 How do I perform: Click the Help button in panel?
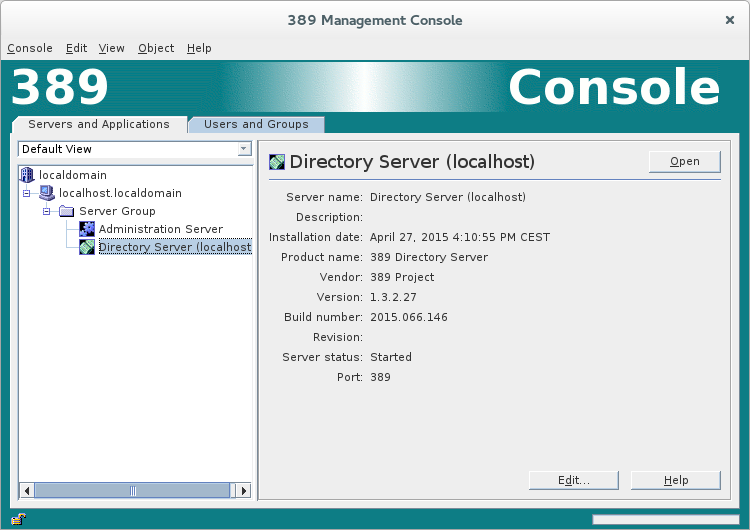pos(675,480)
